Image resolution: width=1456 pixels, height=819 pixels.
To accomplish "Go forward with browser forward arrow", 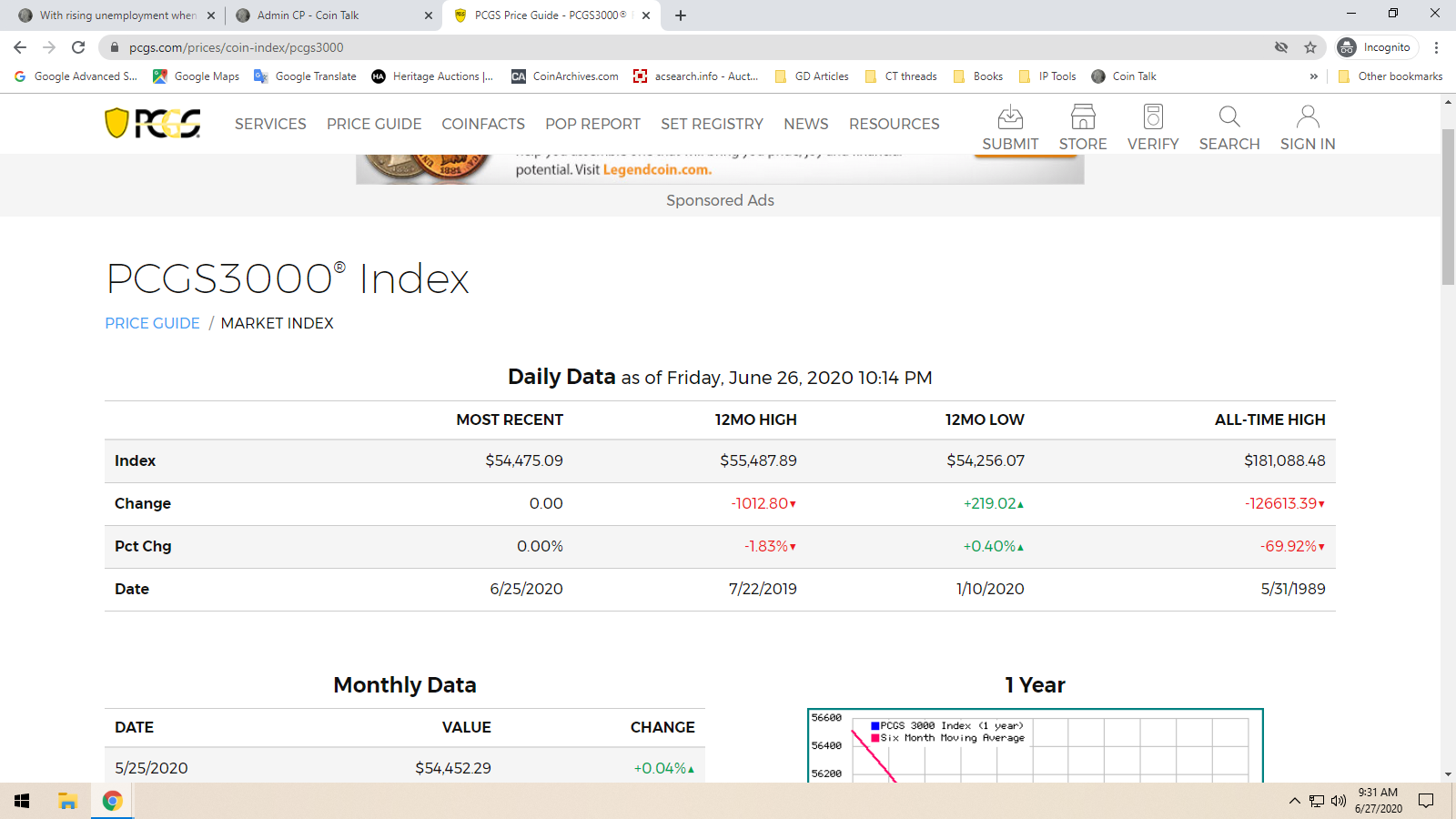I will click(x=49, y=47).
